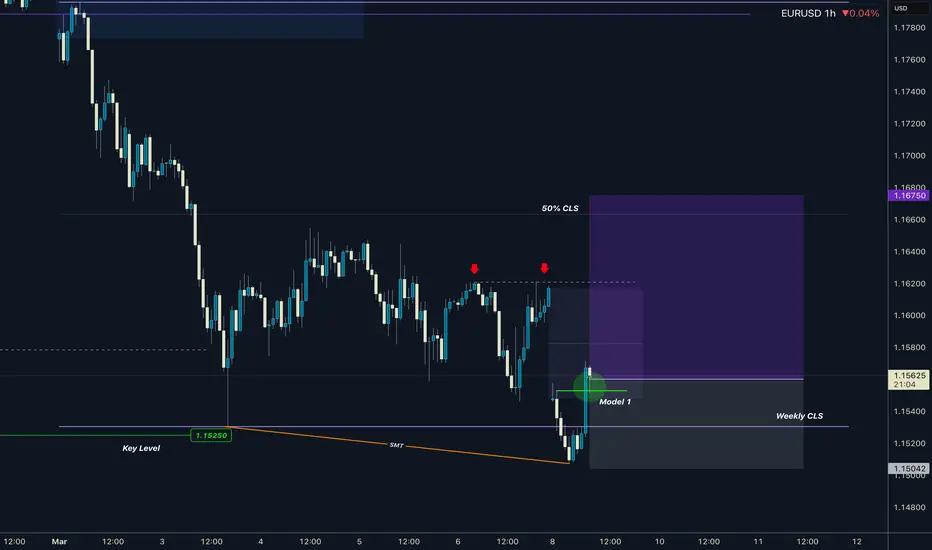Image resolution: width=932 pixels, height=550 pixels.
Task: Click the 1.15400 price axis label
Action: pos(909,411)
